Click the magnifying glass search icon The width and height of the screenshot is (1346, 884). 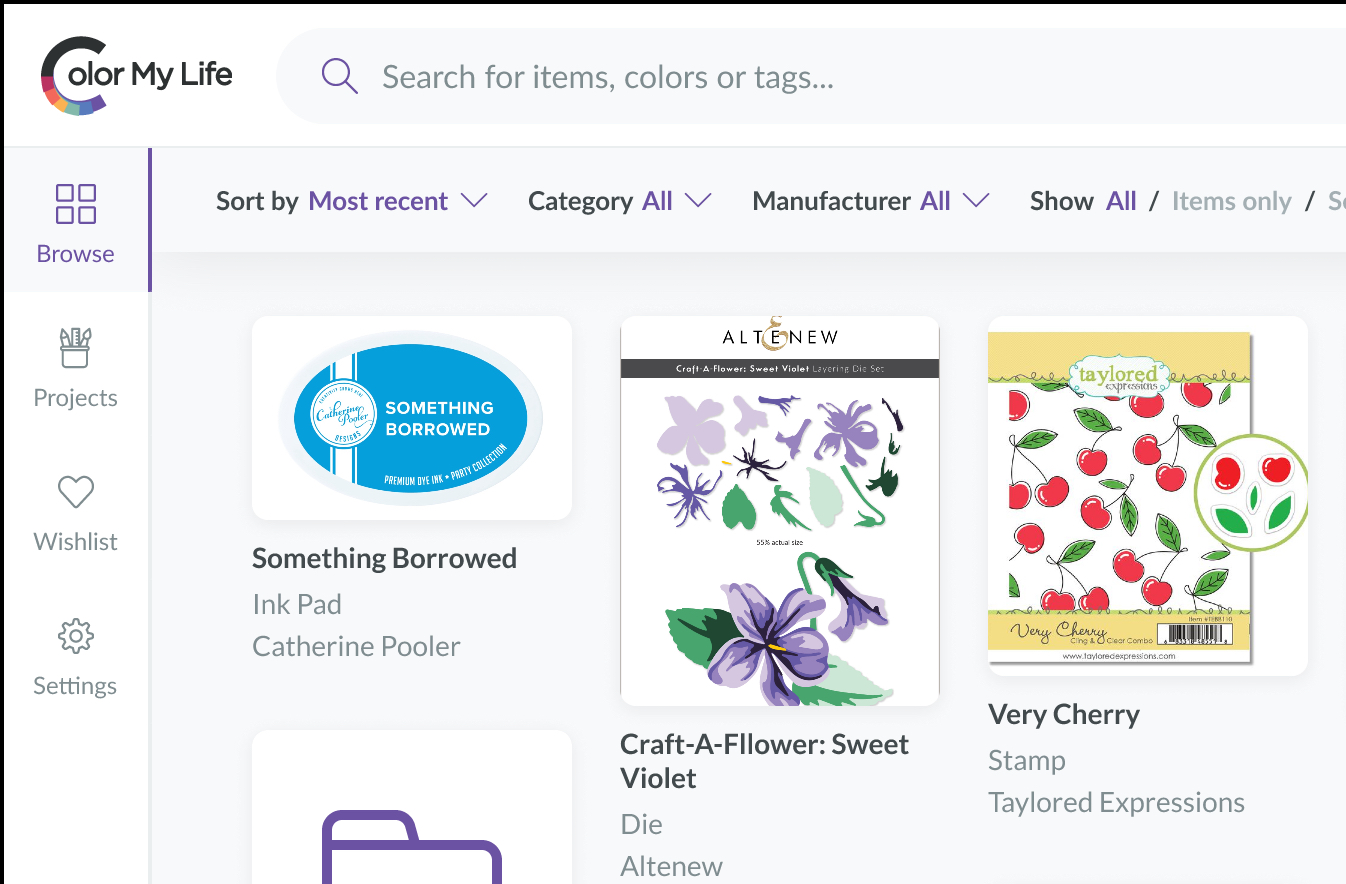(x=339, y=76)
